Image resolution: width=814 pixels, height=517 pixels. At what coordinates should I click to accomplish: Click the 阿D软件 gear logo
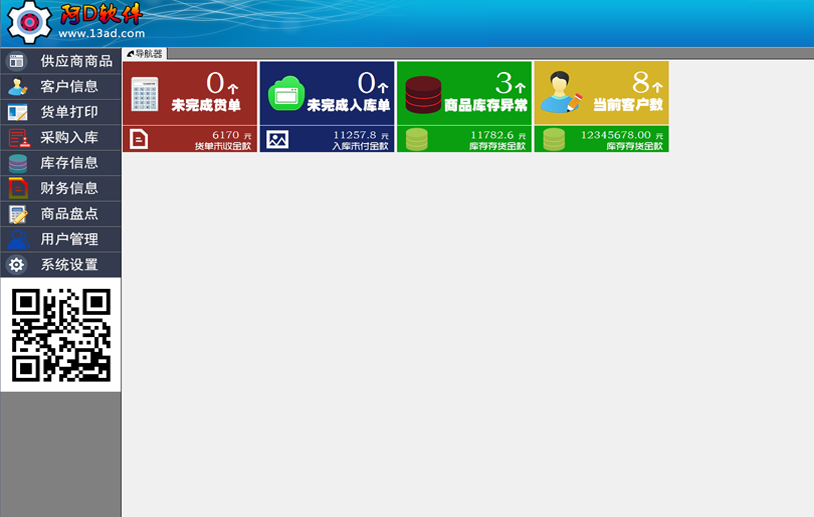(x=29, y=22)
